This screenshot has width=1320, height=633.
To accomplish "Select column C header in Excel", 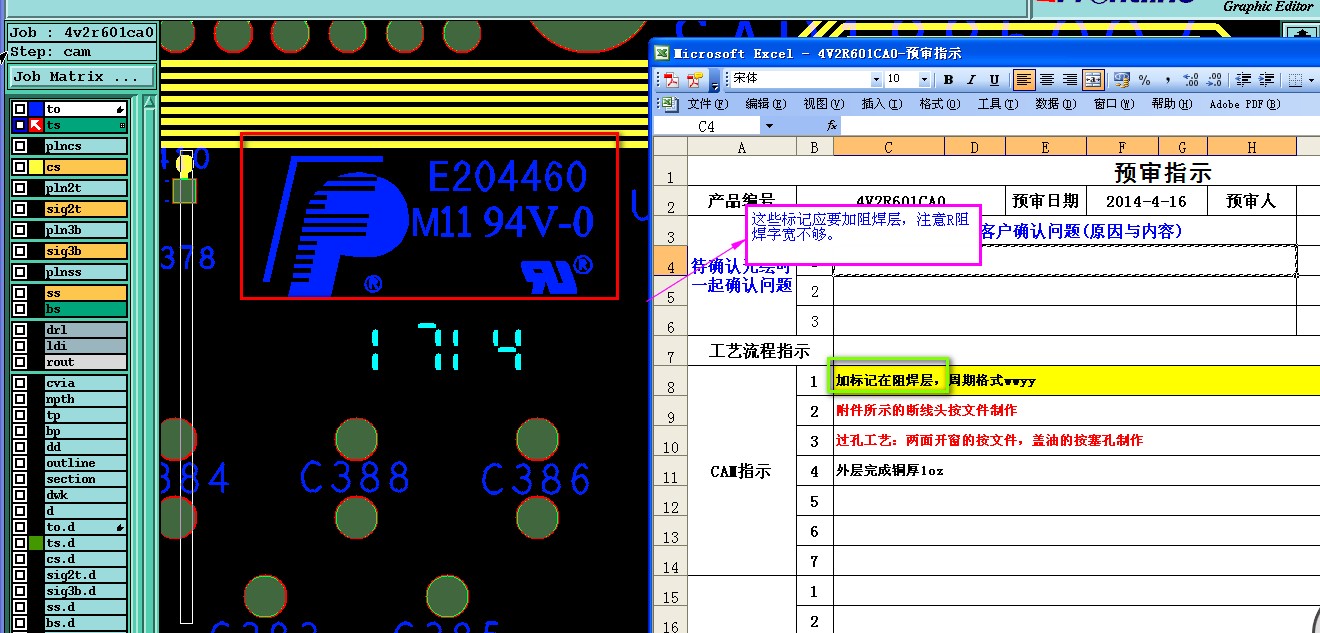I will tap(888, 147).
